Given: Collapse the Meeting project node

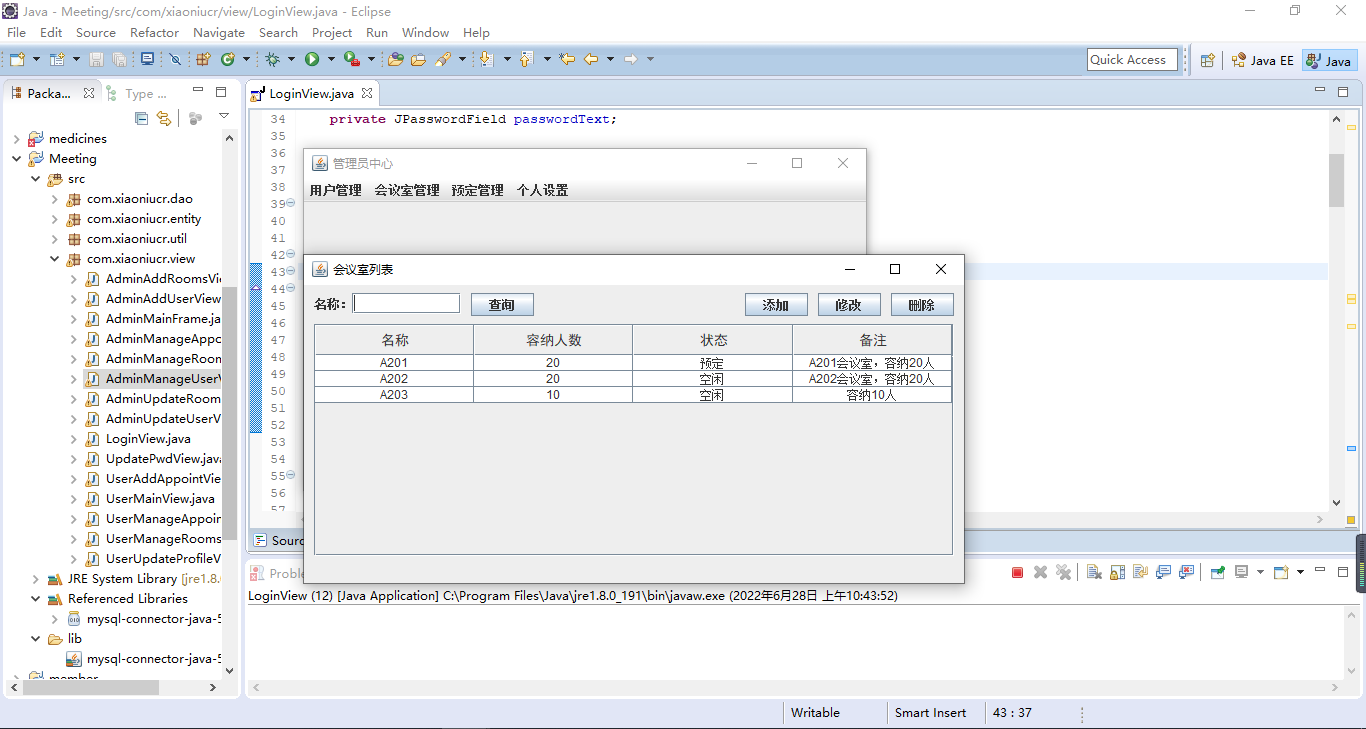Looking at the screenshot, I should coord(17,159).
